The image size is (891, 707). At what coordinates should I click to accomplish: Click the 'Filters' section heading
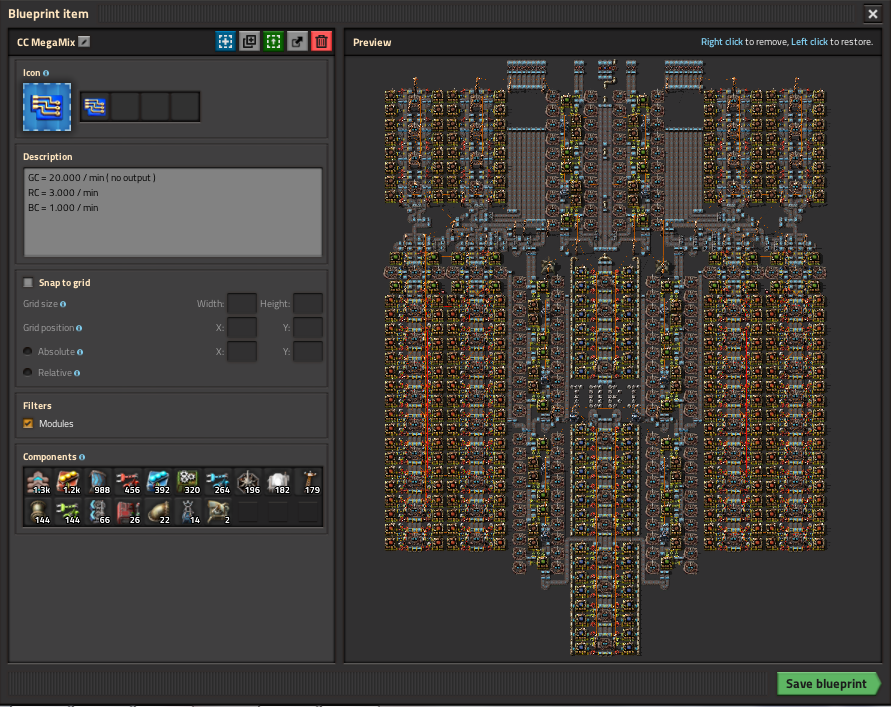tap(37, 406)
